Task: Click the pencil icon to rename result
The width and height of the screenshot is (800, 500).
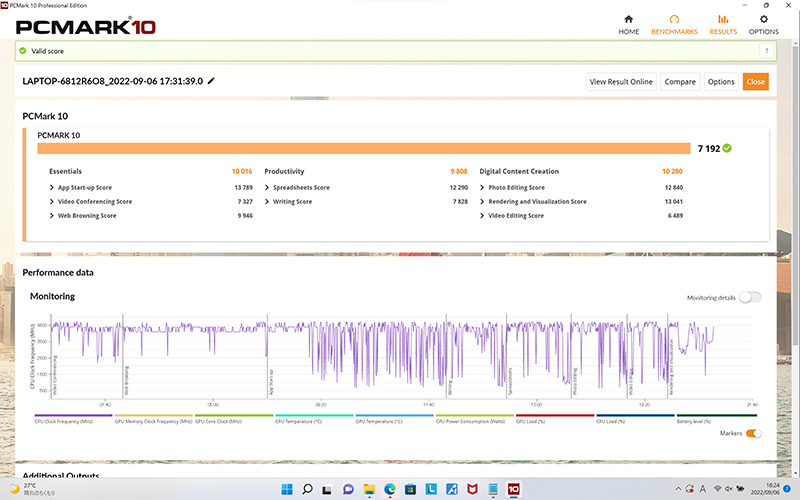Action: [211, 81]
